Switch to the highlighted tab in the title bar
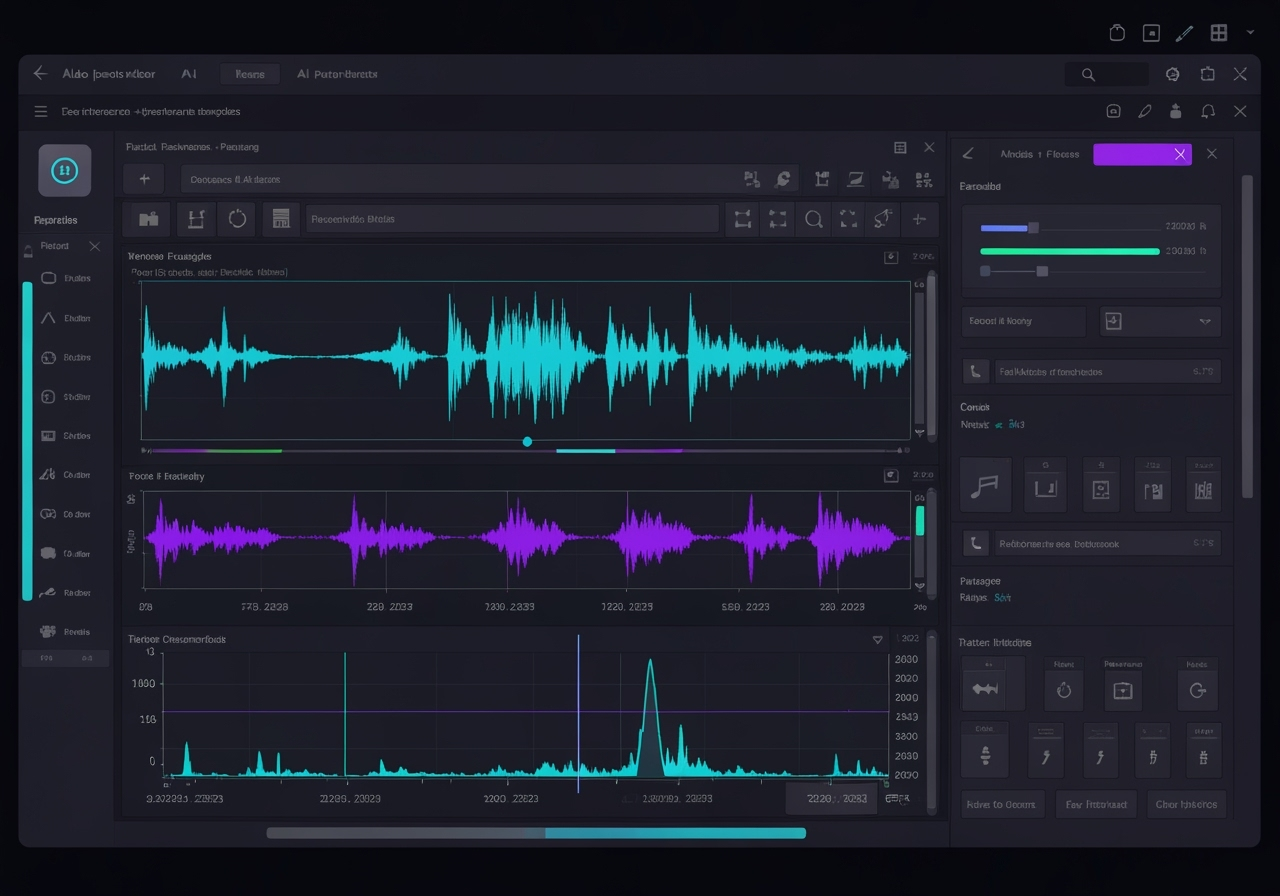 click(249, 74)
